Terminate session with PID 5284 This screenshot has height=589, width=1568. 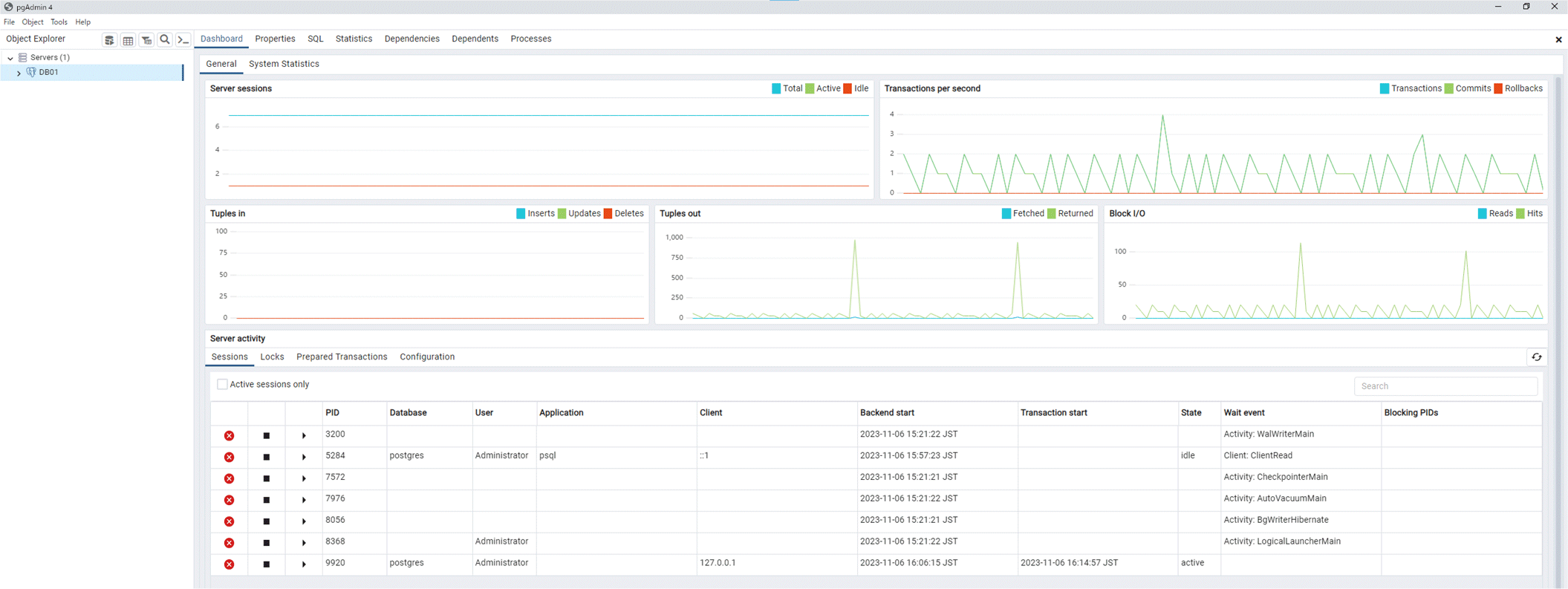(x=229, y=457)
